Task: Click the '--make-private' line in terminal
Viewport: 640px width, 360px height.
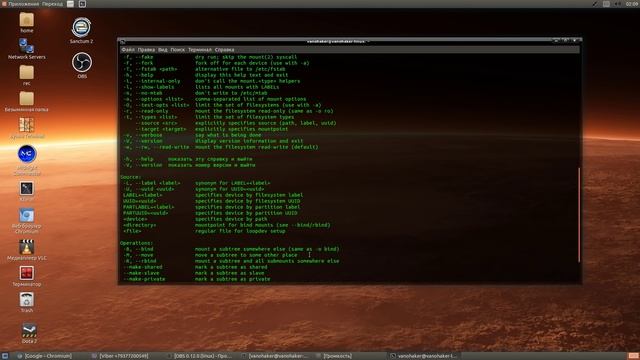Action: (x=197, y=279)
